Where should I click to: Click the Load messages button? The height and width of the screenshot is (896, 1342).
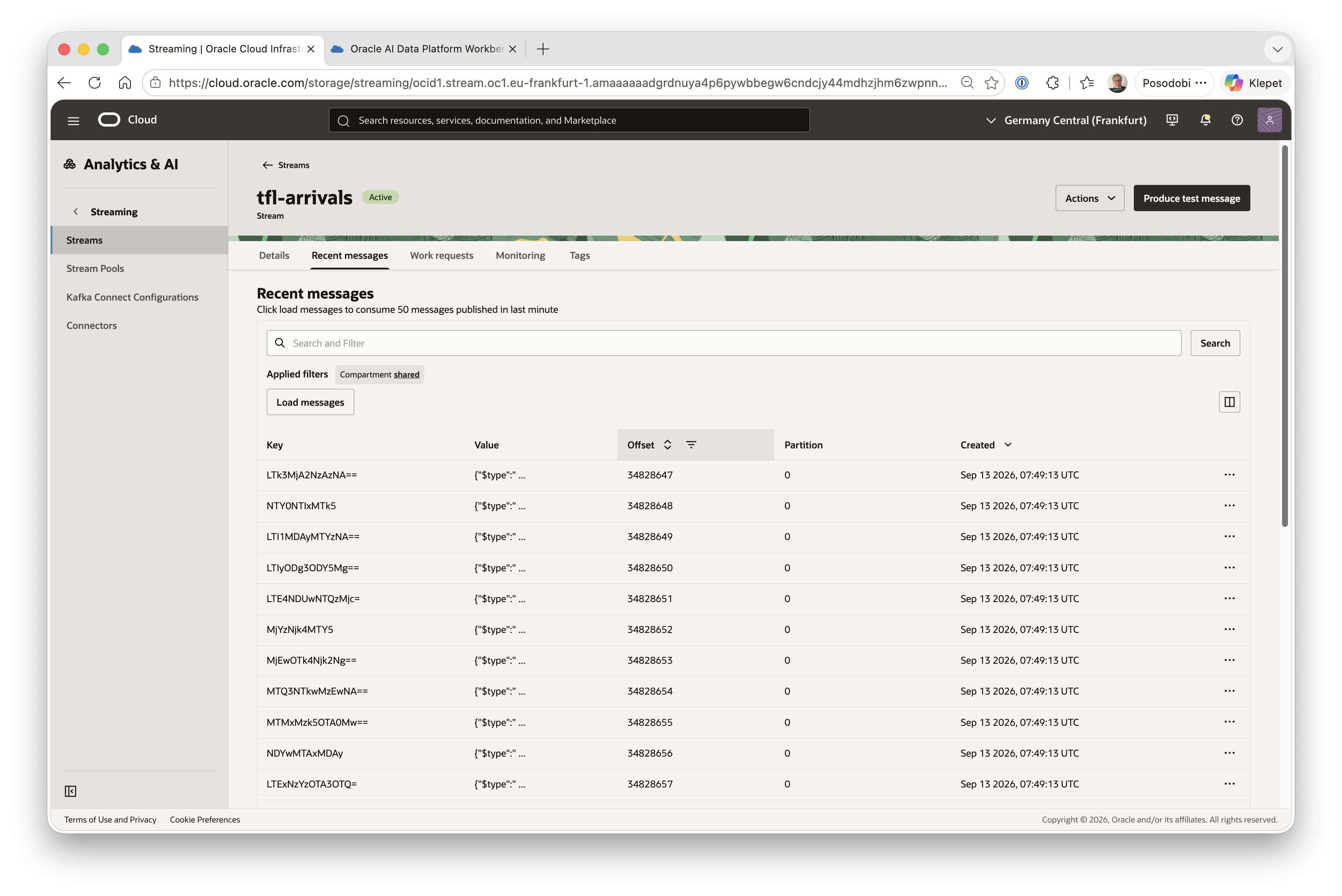[x=310, y=402]
